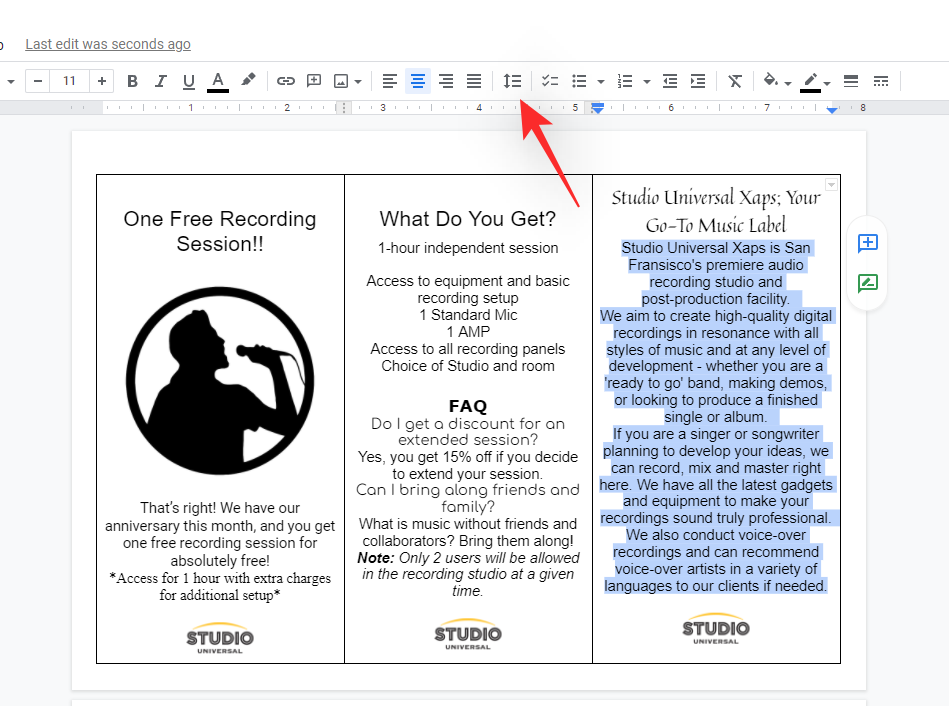Toggle italic formatting
This screenshot has height=706, width=949.
(x=160, y=81)
